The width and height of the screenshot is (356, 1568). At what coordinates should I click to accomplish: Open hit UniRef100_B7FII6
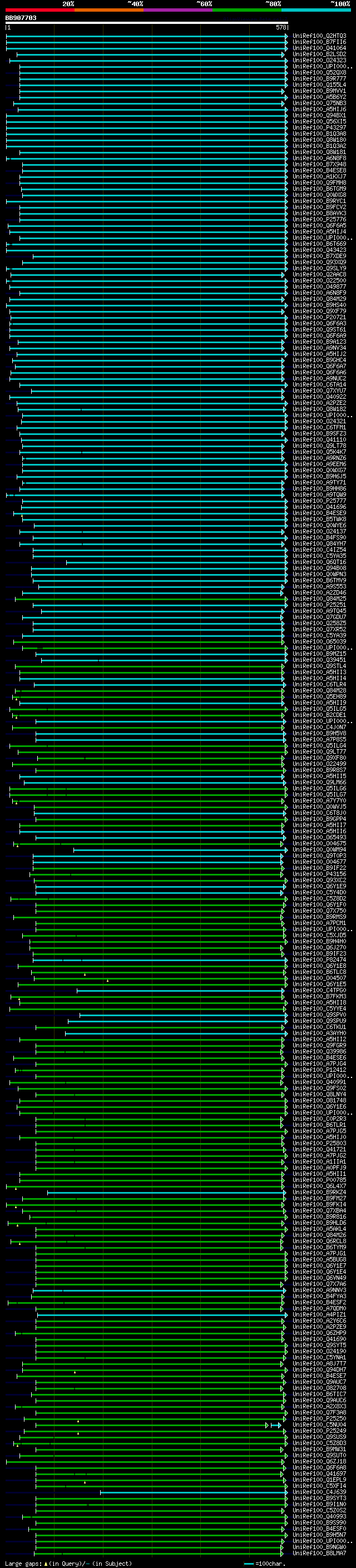(x=319, y=42)
